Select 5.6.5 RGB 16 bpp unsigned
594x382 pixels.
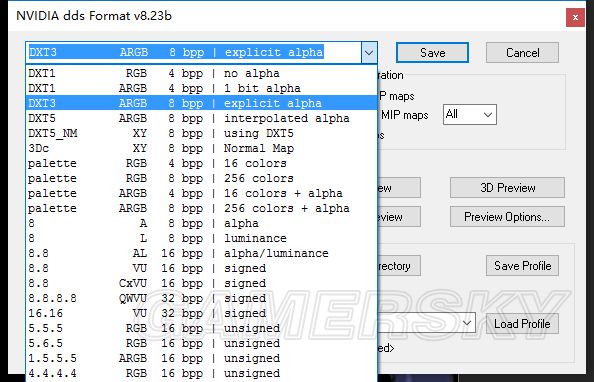pos(202,343)
